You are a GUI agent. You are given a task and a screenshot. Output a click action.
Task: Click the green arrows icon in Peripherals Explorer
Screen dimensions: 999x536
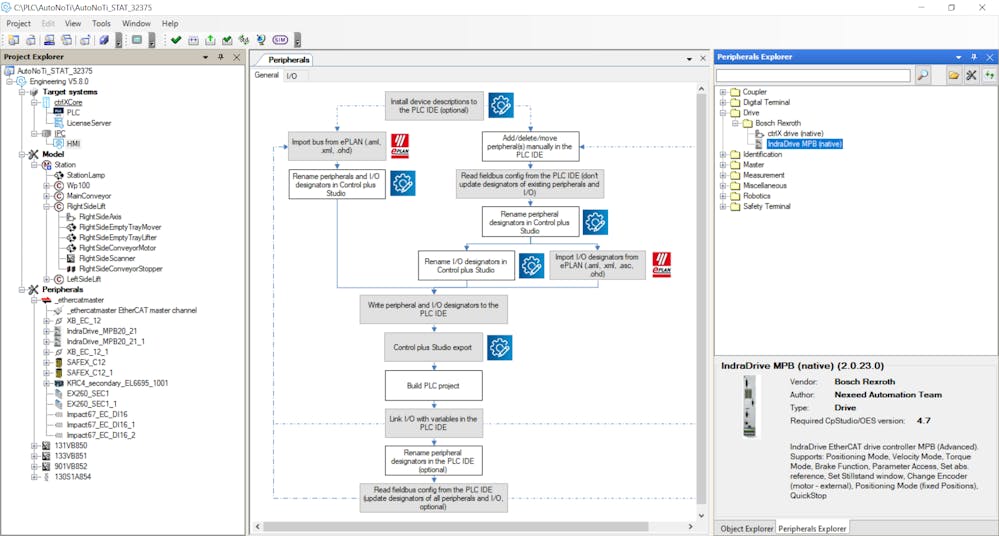click(x=989, y=75)
